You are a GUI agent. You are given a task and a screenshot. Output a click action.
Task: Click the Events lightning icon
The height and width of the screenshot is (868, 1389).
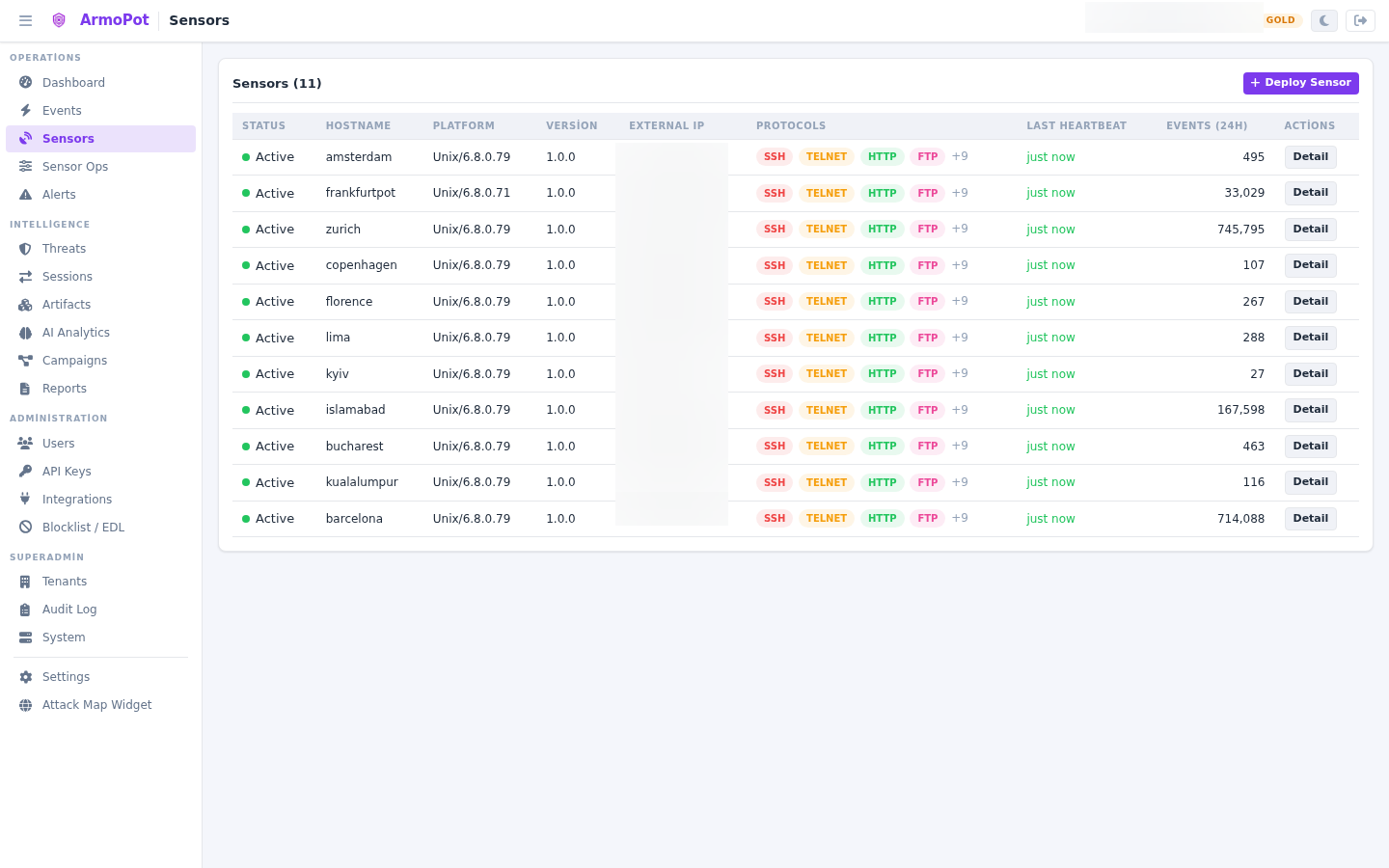coord(26,111)
